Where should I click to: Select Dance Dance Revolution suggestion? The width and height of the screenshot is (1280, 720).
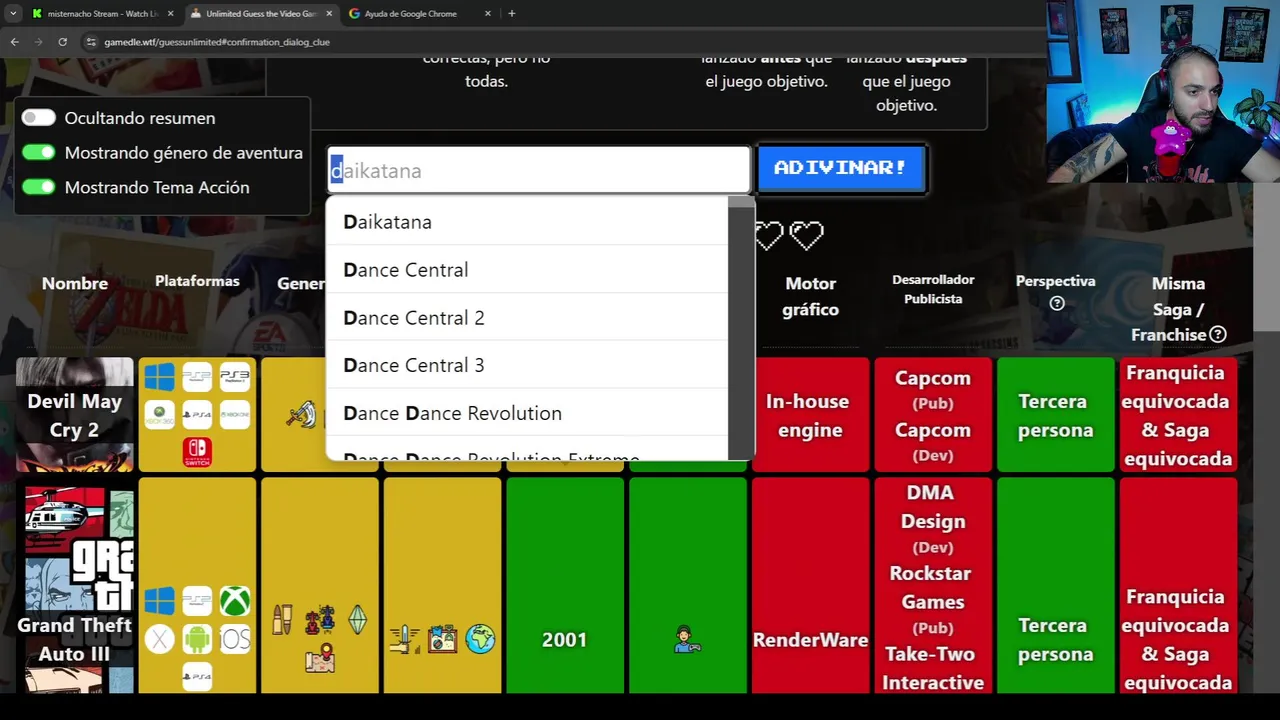527,413
